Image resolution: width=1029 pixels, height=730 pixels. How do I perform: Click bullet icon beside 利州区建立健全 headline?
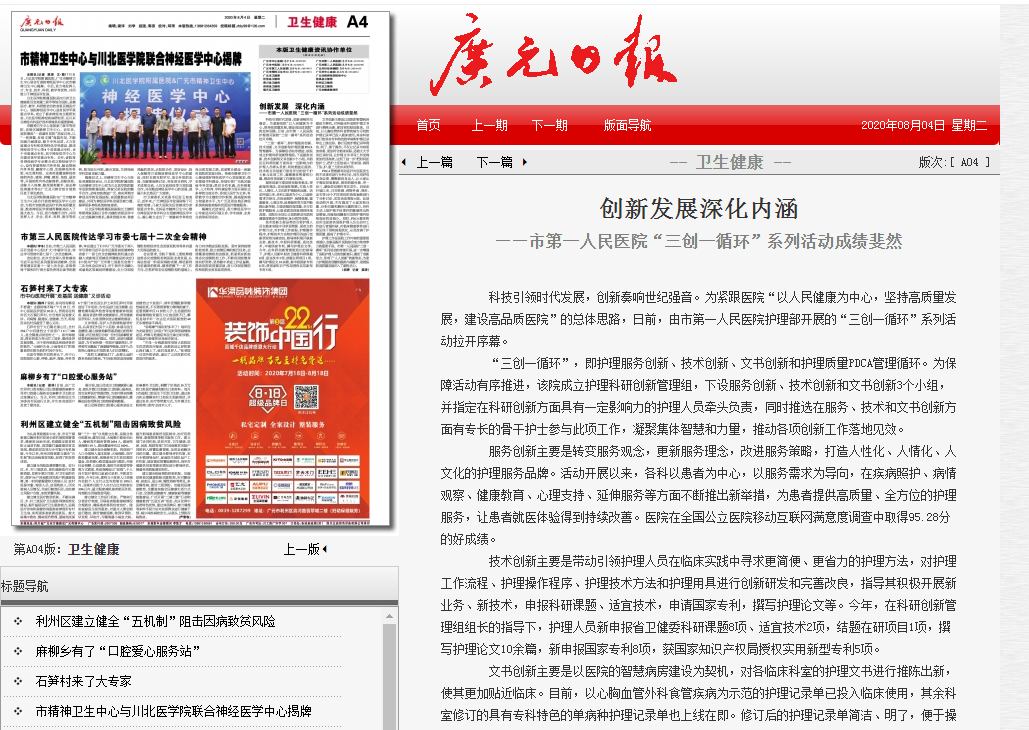pyautogui.click(x=17, y=621)
